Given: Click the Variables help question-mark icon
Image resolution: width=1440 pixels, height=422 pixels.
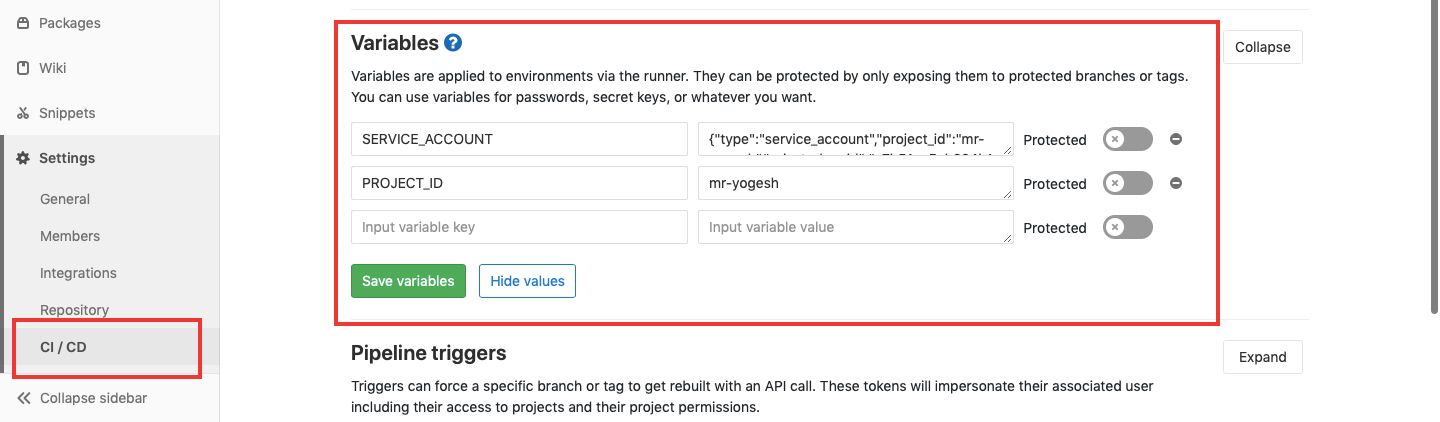Looking at the screenshot, I should pyautogui.click(x=453, y=43).
